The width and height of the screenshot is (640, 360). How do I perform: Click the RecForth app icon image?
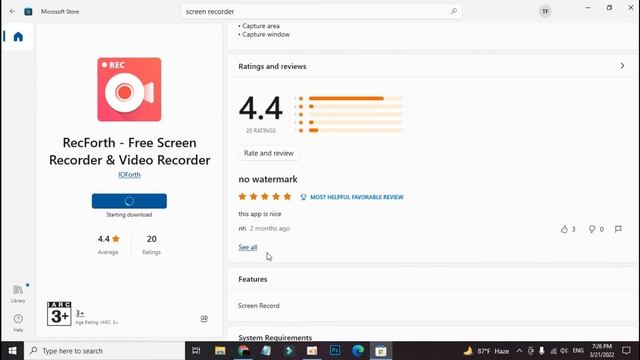click(x=129, y=89)
